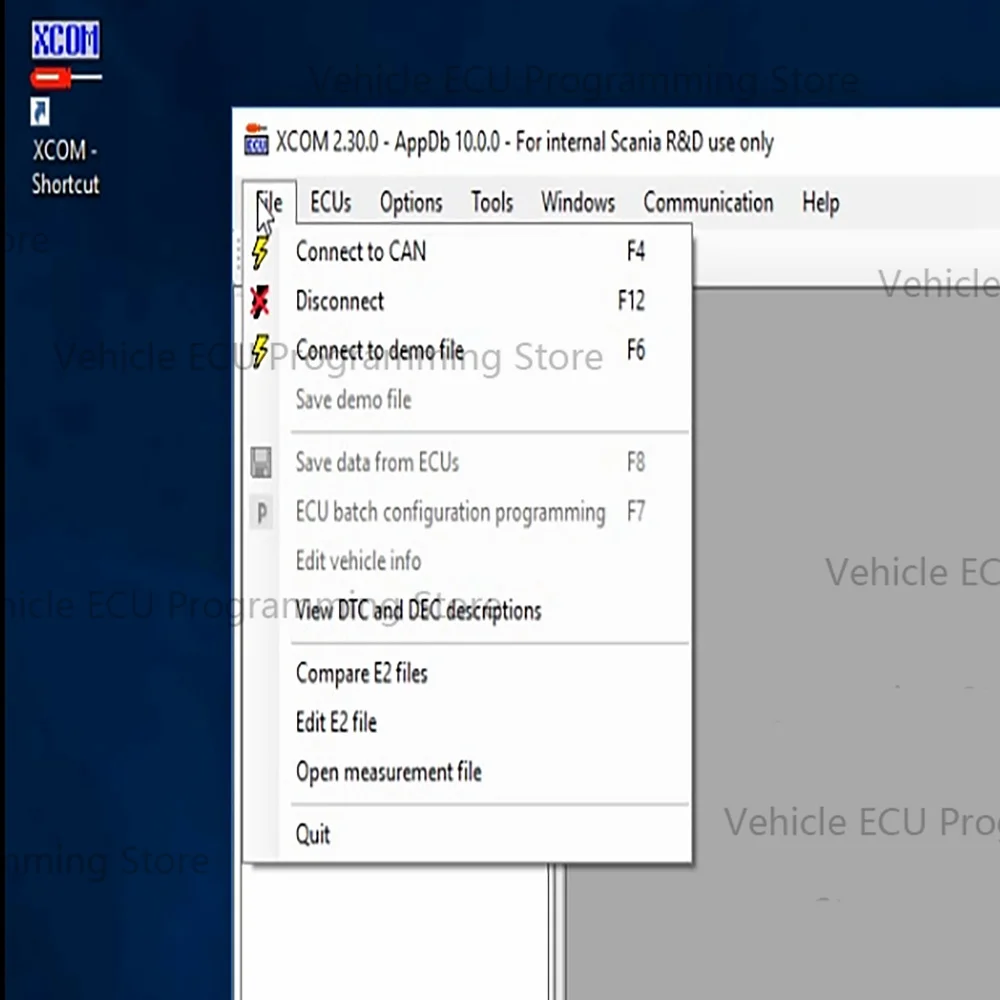Viewport: 1000px width, 1000px height.
Task: Click the batch programming P icon
Action: [261, 513]
